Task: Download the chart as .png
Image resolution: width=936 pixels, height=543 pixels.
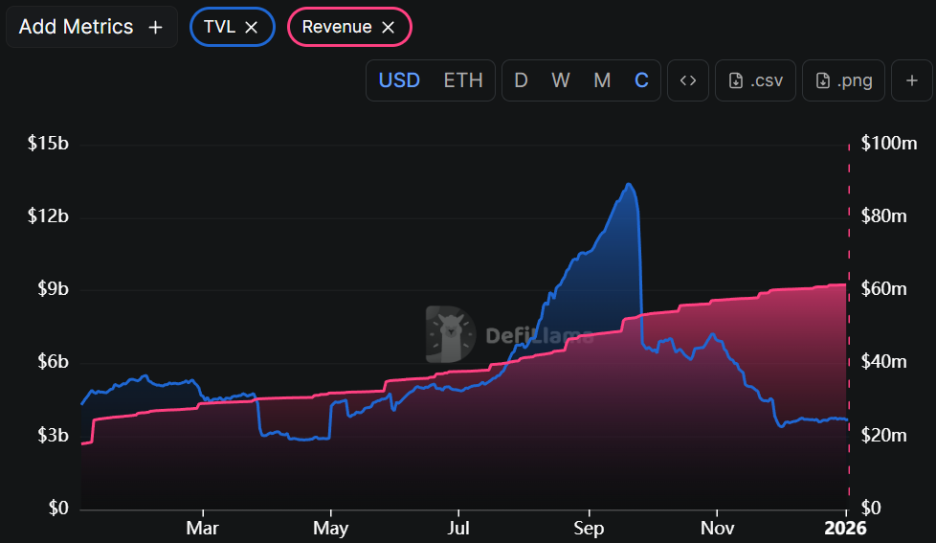Action: pos(843,81)
